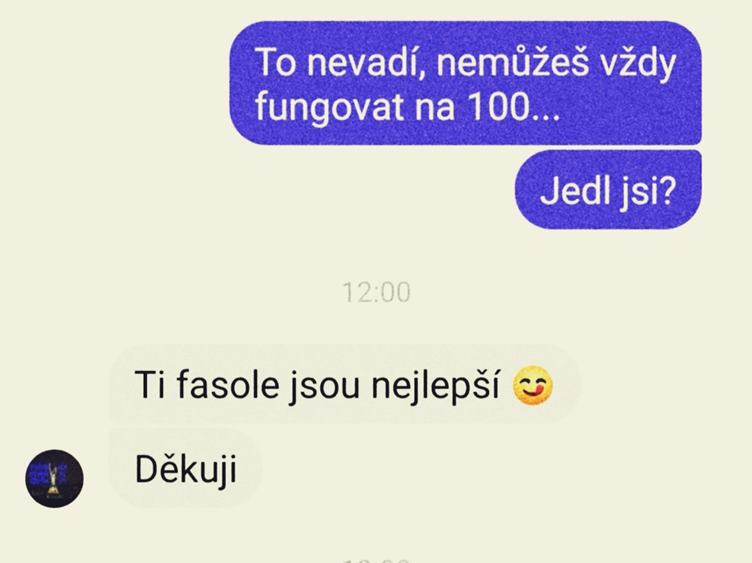
Task: Click the word 'Jedl' in short purple bubble
Action: click(x=569, y=191)
